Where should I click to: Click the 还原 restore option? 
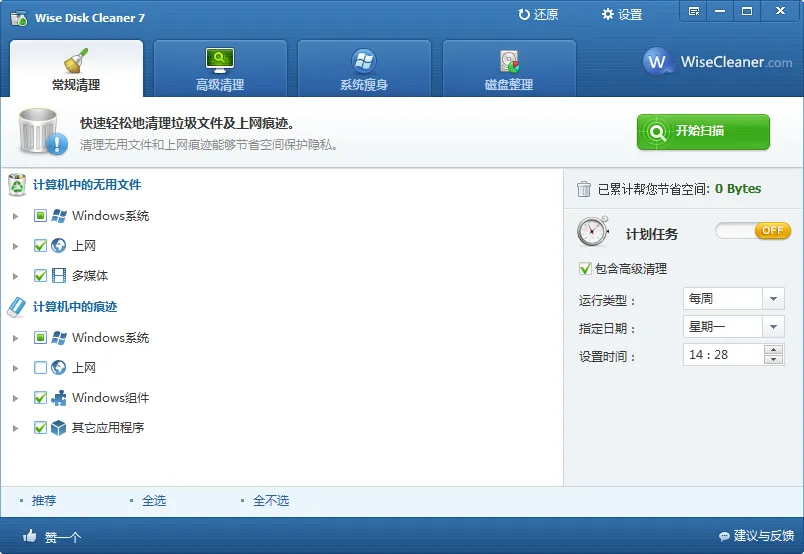point(538,14)
